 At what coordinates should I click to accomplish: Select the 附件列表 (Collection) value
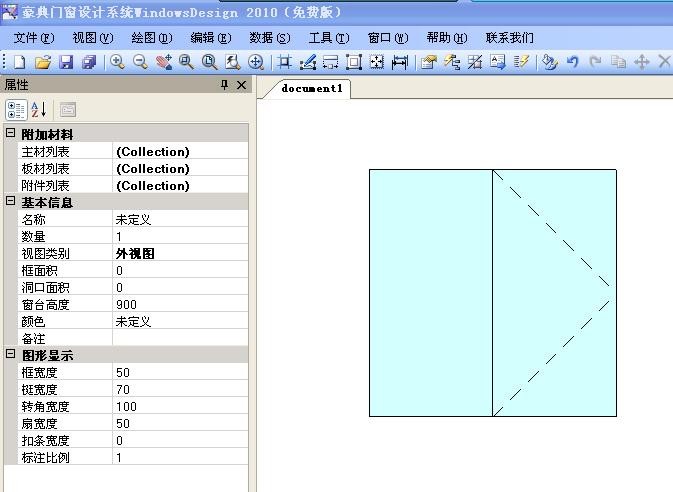coord(180,185)
